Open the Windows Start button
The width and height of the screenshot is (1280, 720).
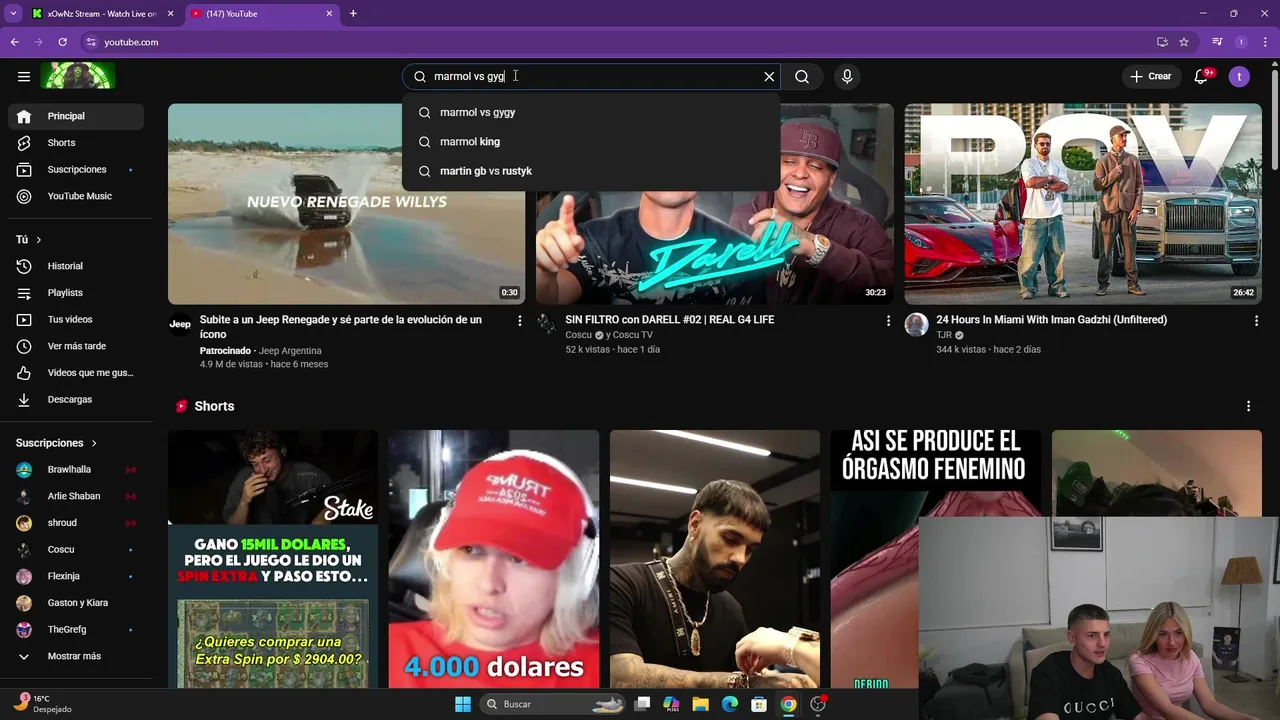[463, 704]
